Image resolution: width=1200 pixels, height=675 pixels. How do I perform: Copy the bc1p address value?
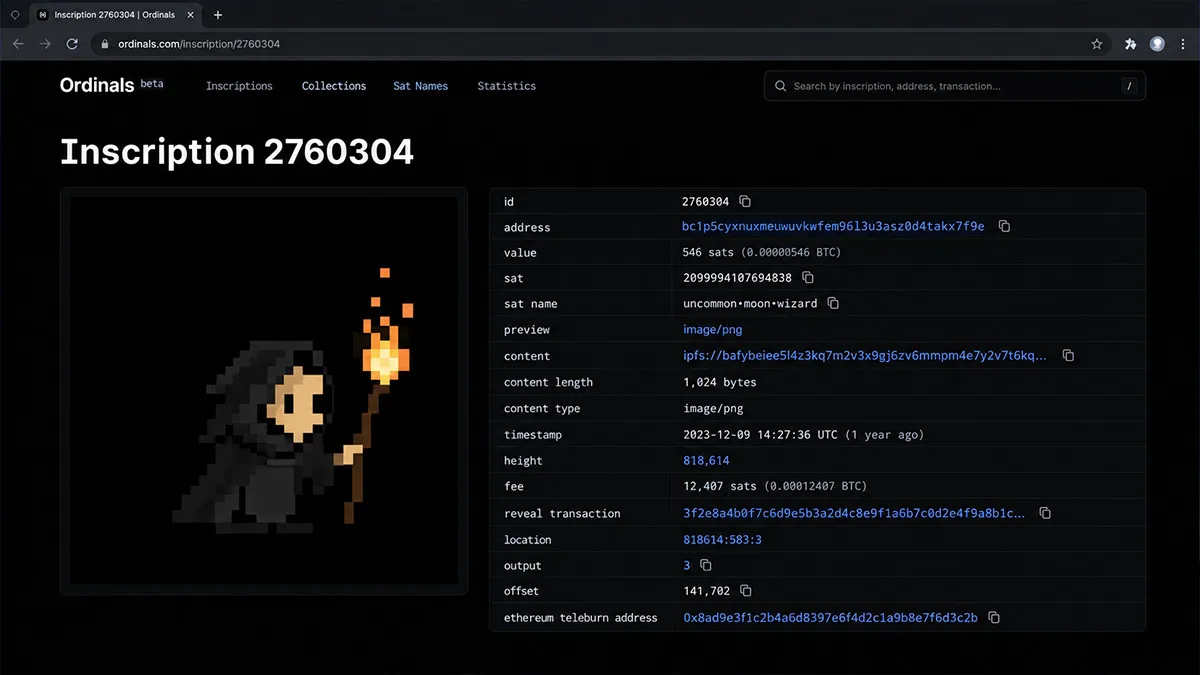(1004, 227)
